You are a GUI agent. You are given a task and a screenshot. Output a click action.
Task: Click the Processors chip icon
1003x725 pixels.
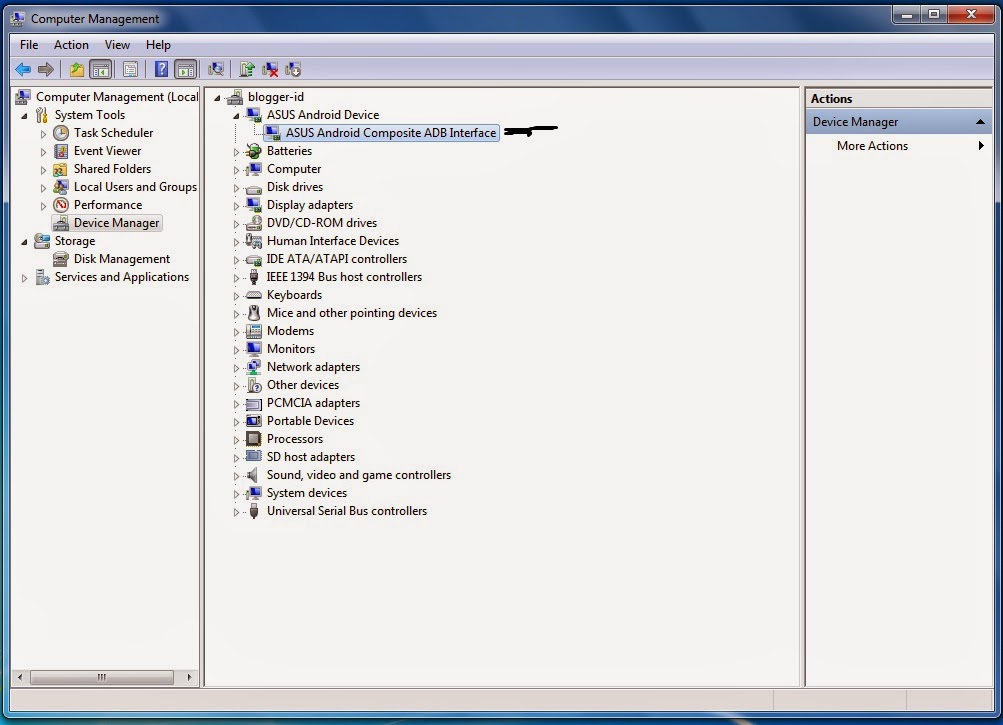coord(254,438)
